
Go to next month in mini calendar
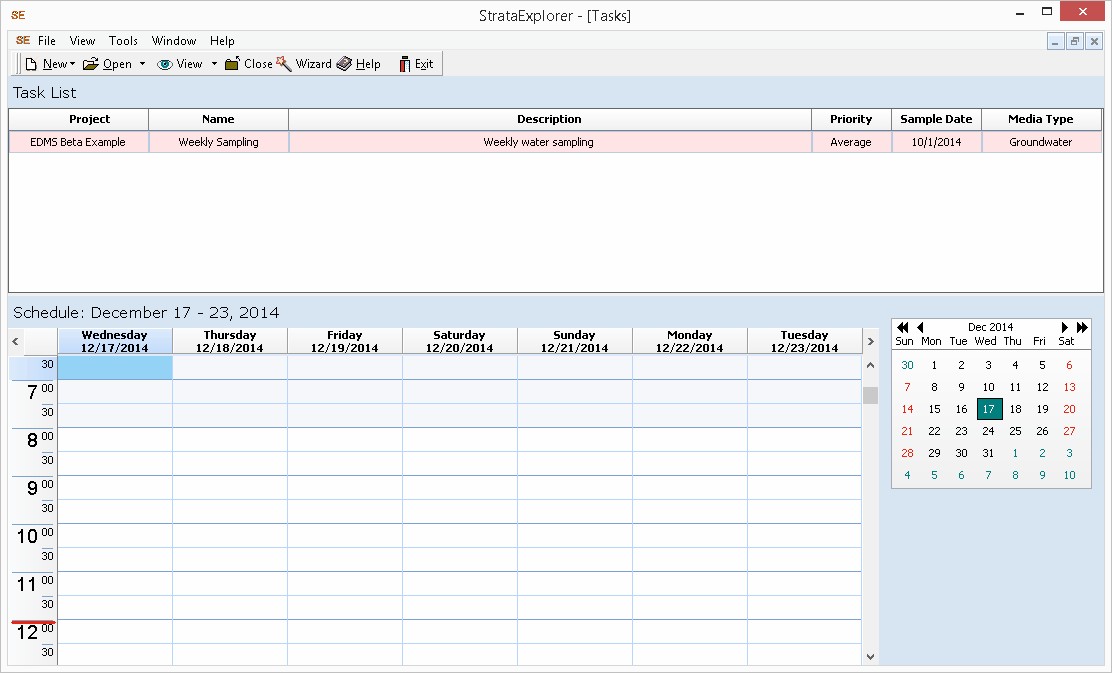(x=1065, y=327)
